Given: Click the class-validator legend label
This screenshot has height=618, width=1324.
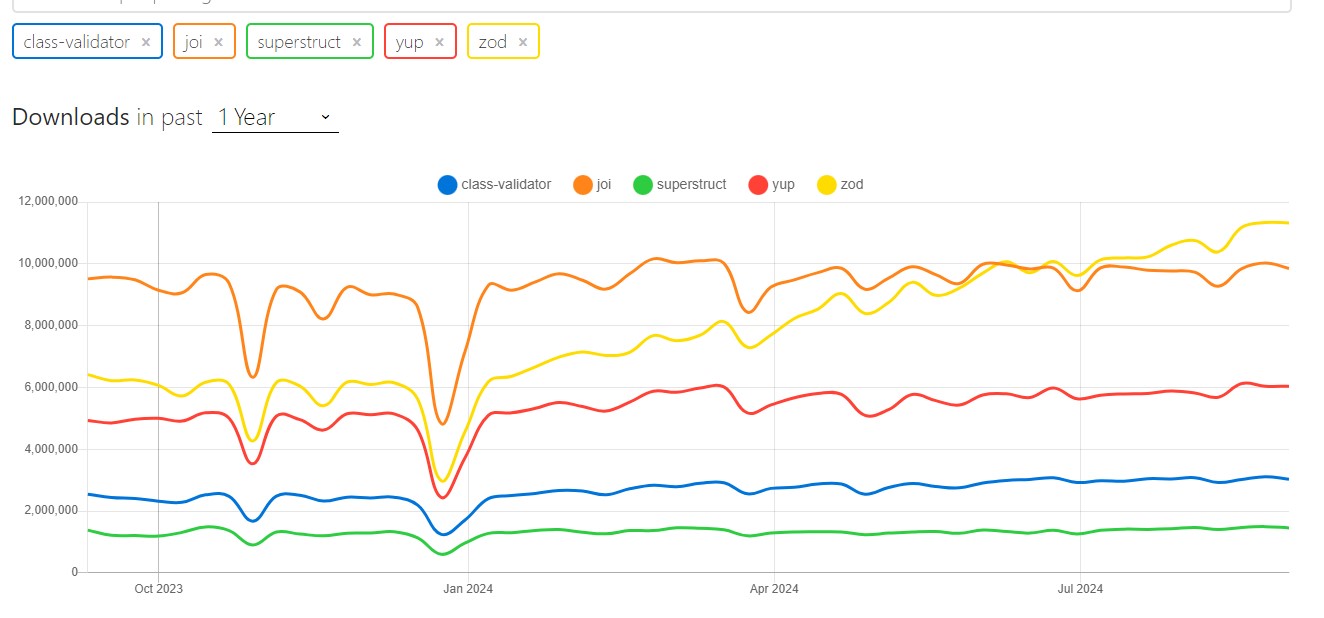Looking at the screenshot, I should [506, 185].
